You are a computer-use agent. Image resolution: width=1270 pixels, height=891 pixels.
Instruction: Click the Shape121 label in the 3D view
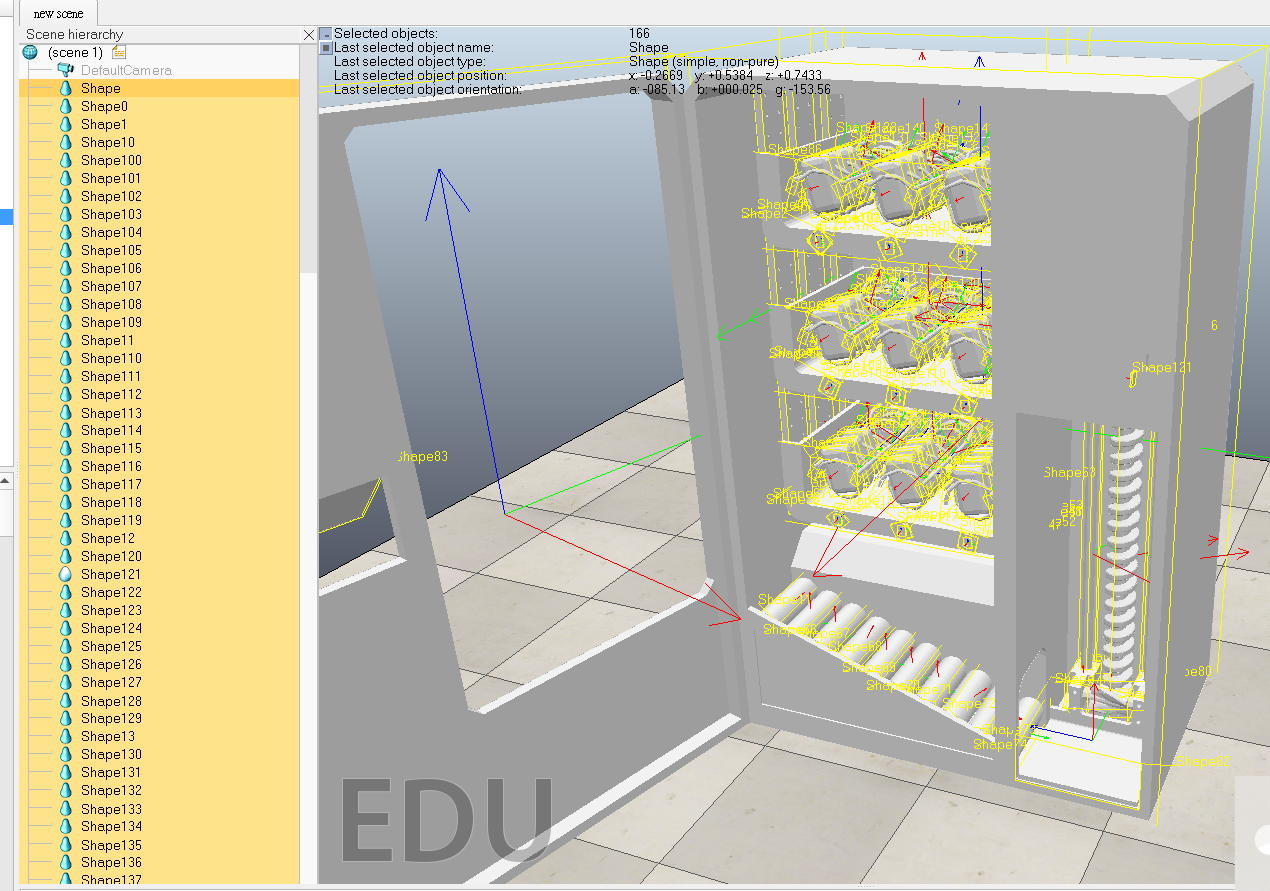pyautogui.click(x=1162, y=367)
